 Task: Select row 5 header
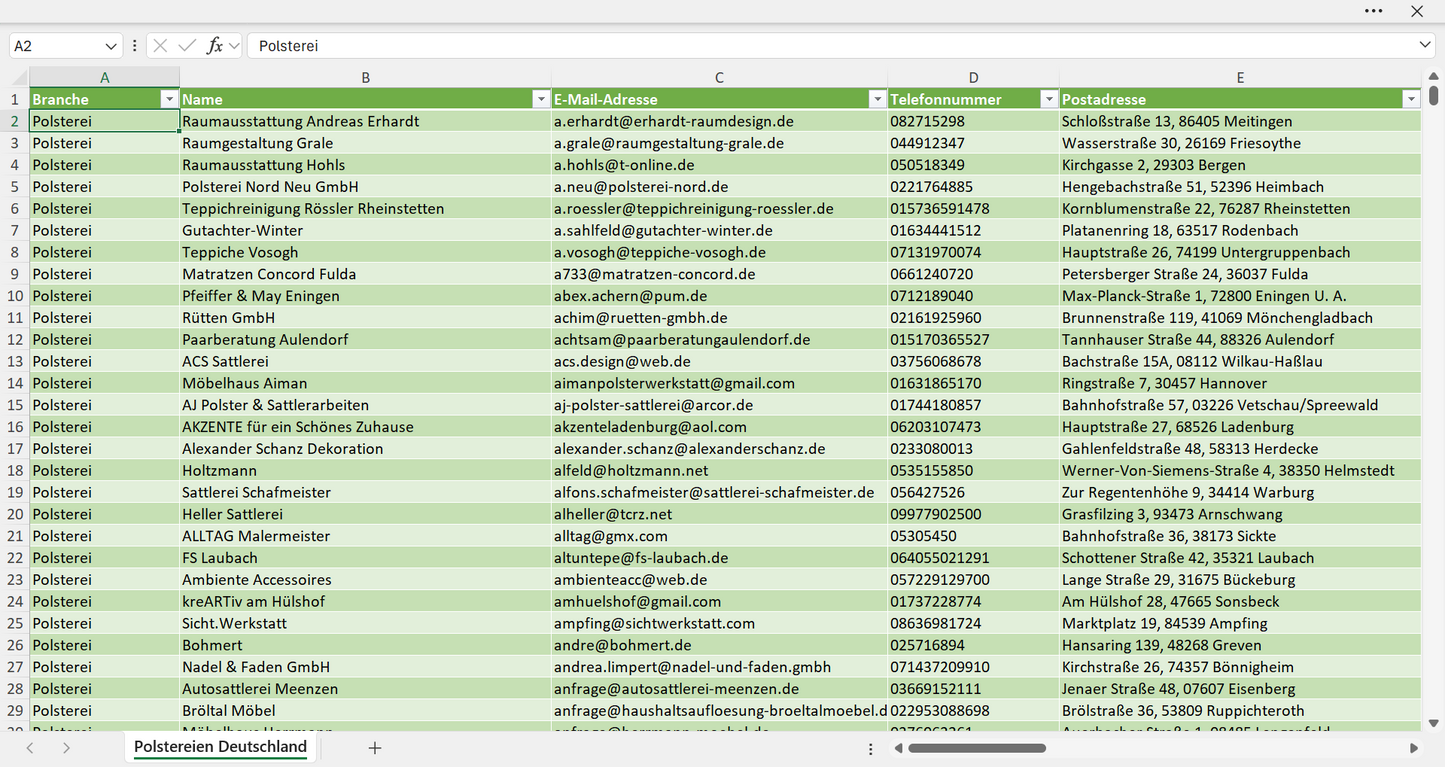pyautogui.click(x=15, y=187)
